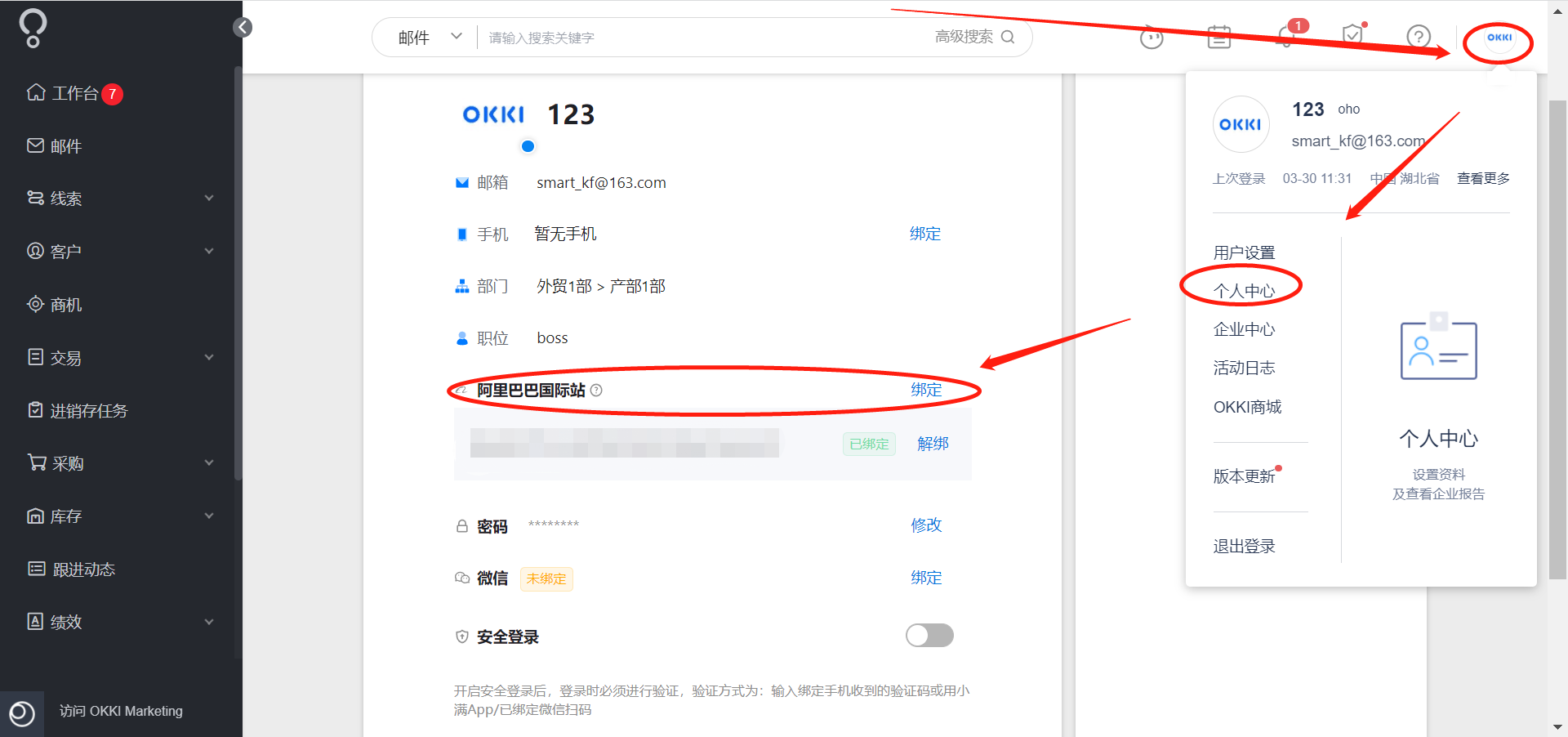Expand the 绩效 submenu chevron
1568x737 pixels.
(209, 622)
